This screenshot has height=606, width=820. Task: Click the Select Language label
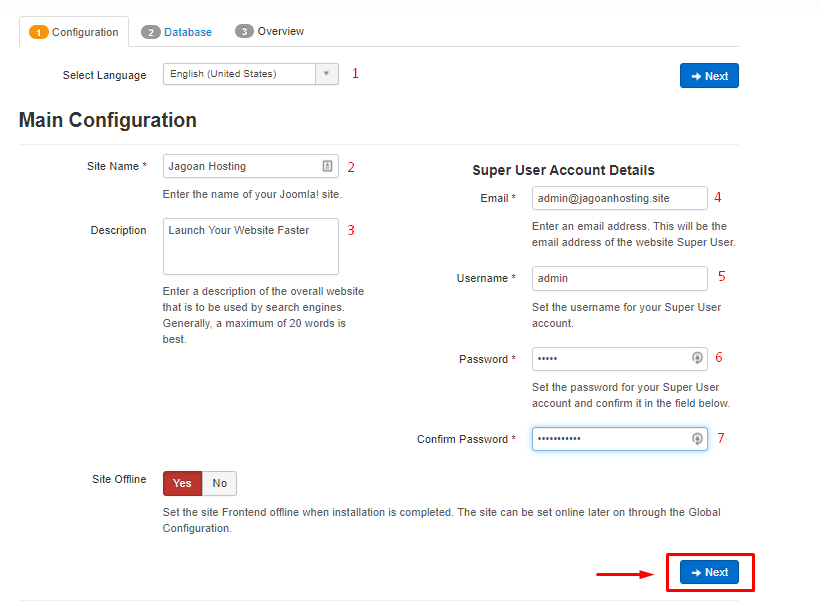104,75
